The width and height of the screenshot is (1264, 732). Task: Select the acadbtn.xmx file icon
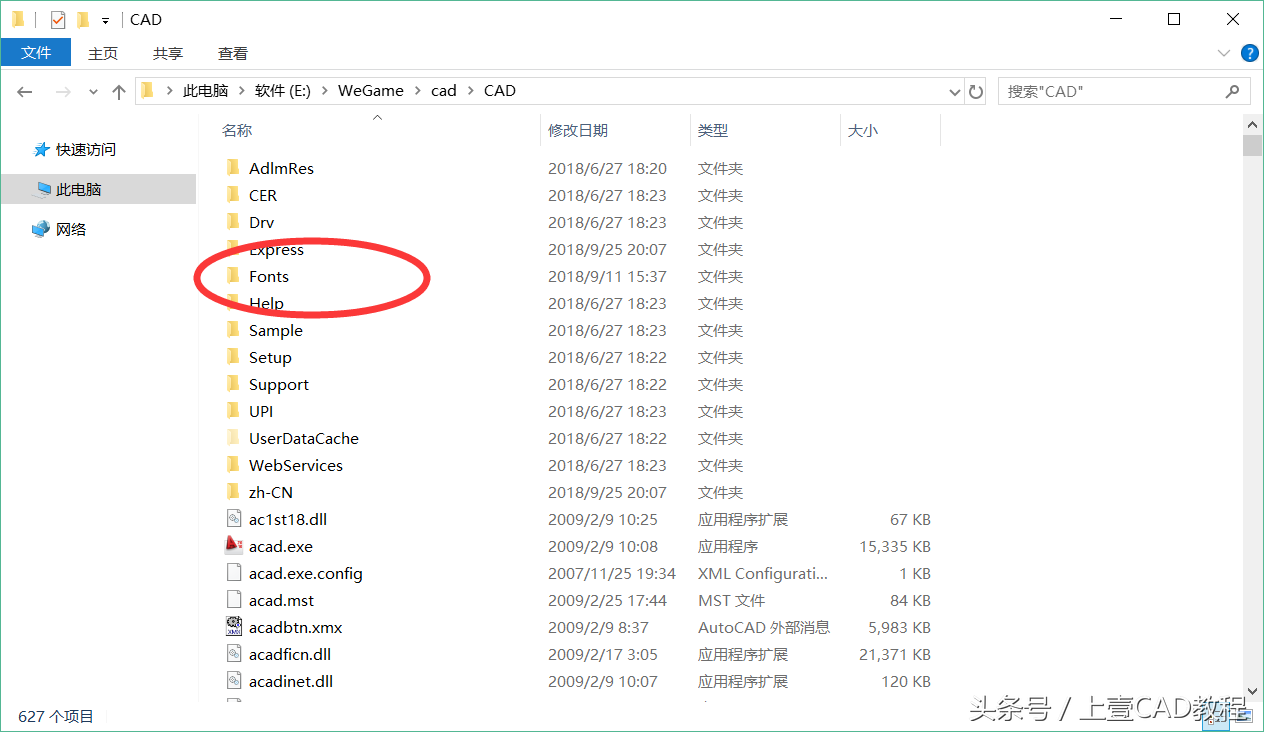point(234,627)
